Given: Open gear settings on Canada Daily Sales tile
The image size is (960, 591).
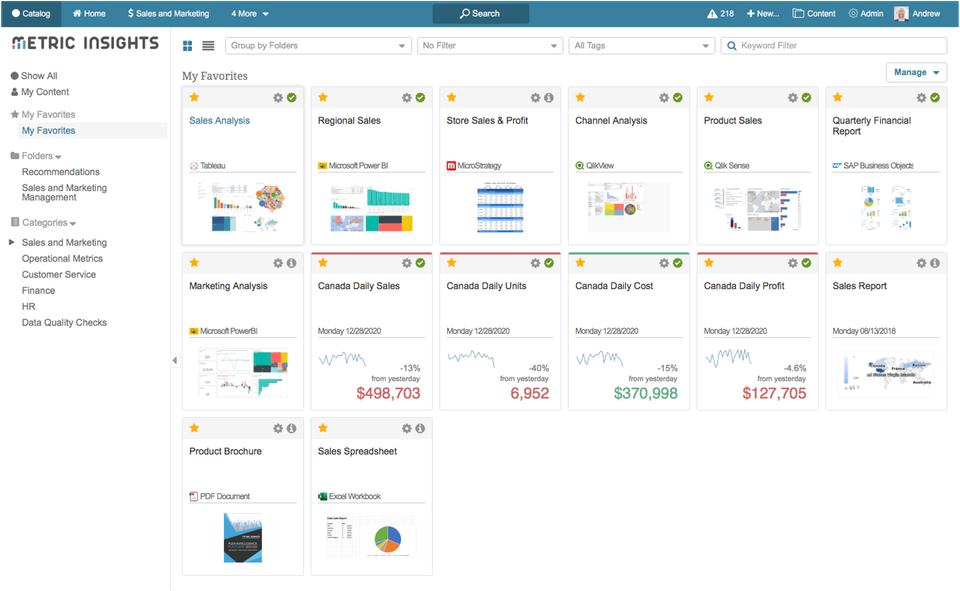Looking at the screenshot, I should pyautogui.click(x=407, y=262).
